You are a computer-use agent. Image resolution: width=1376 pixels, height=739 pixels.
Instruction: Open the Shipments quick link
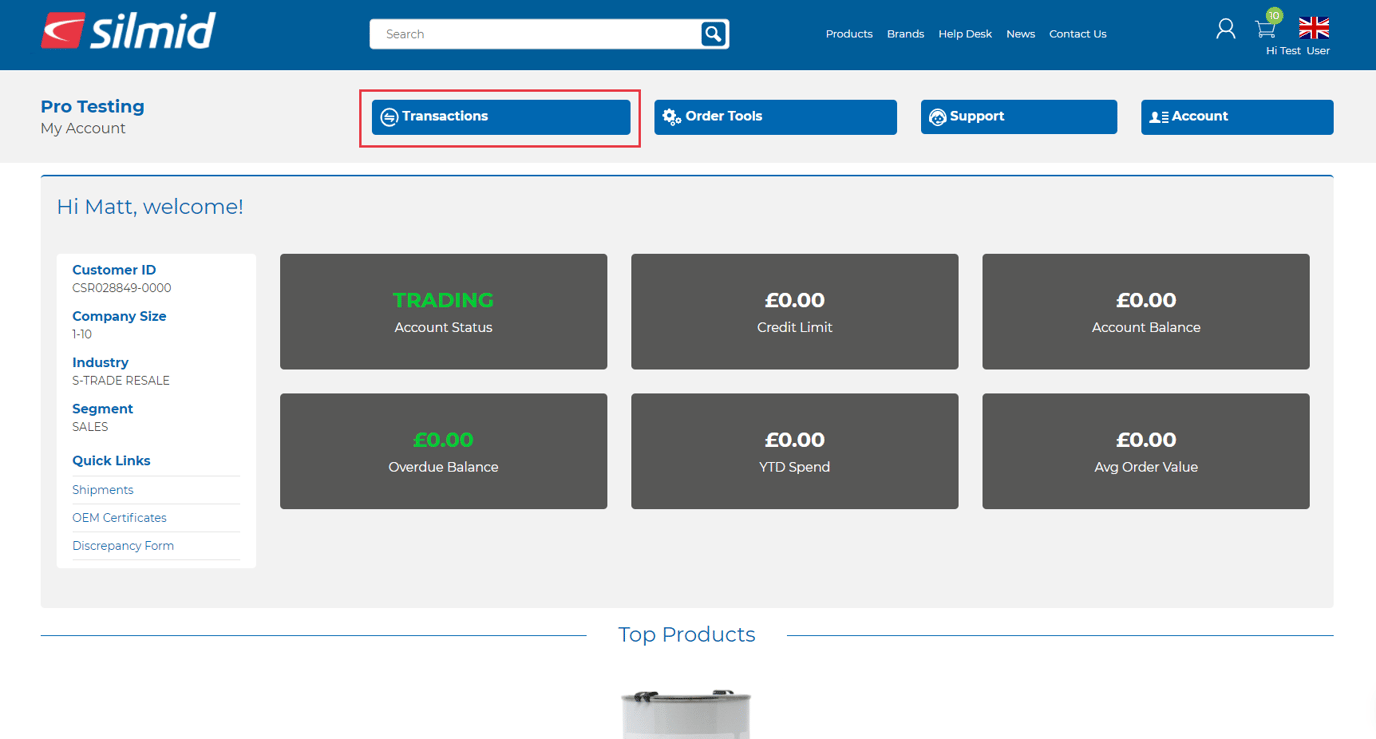point(102,490)
